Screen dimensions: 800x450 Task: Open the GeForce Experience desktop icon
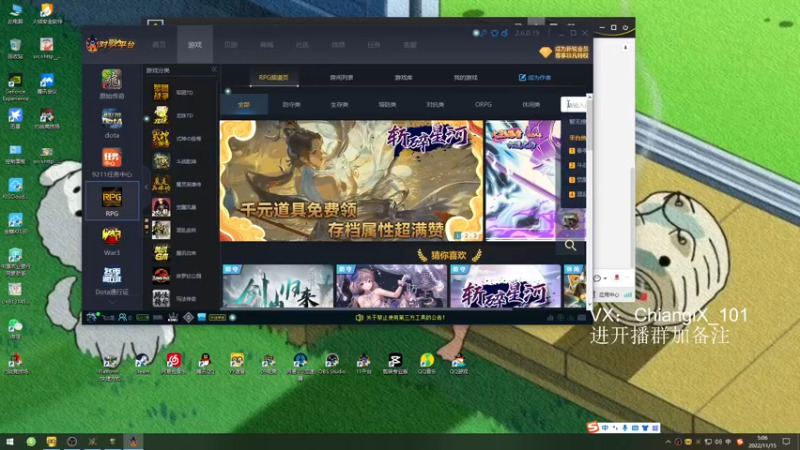click(15, 87)
